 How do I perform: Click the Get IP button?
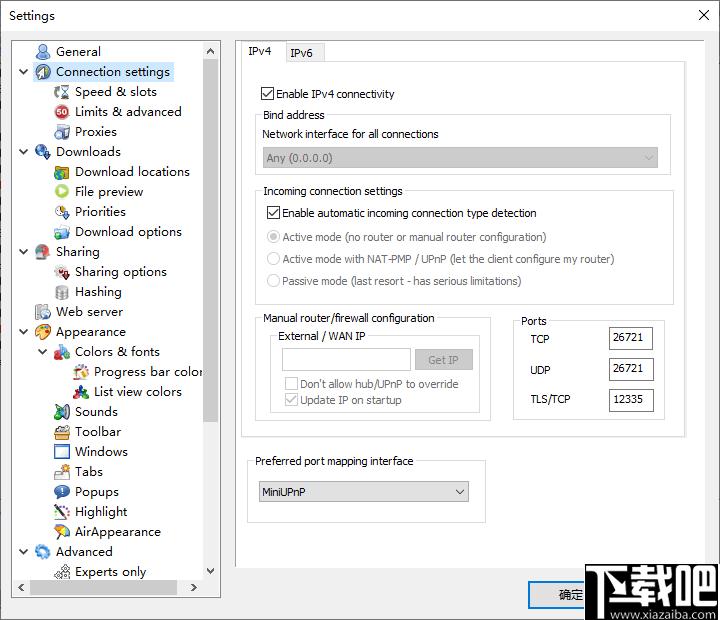(x=444, y=360)
